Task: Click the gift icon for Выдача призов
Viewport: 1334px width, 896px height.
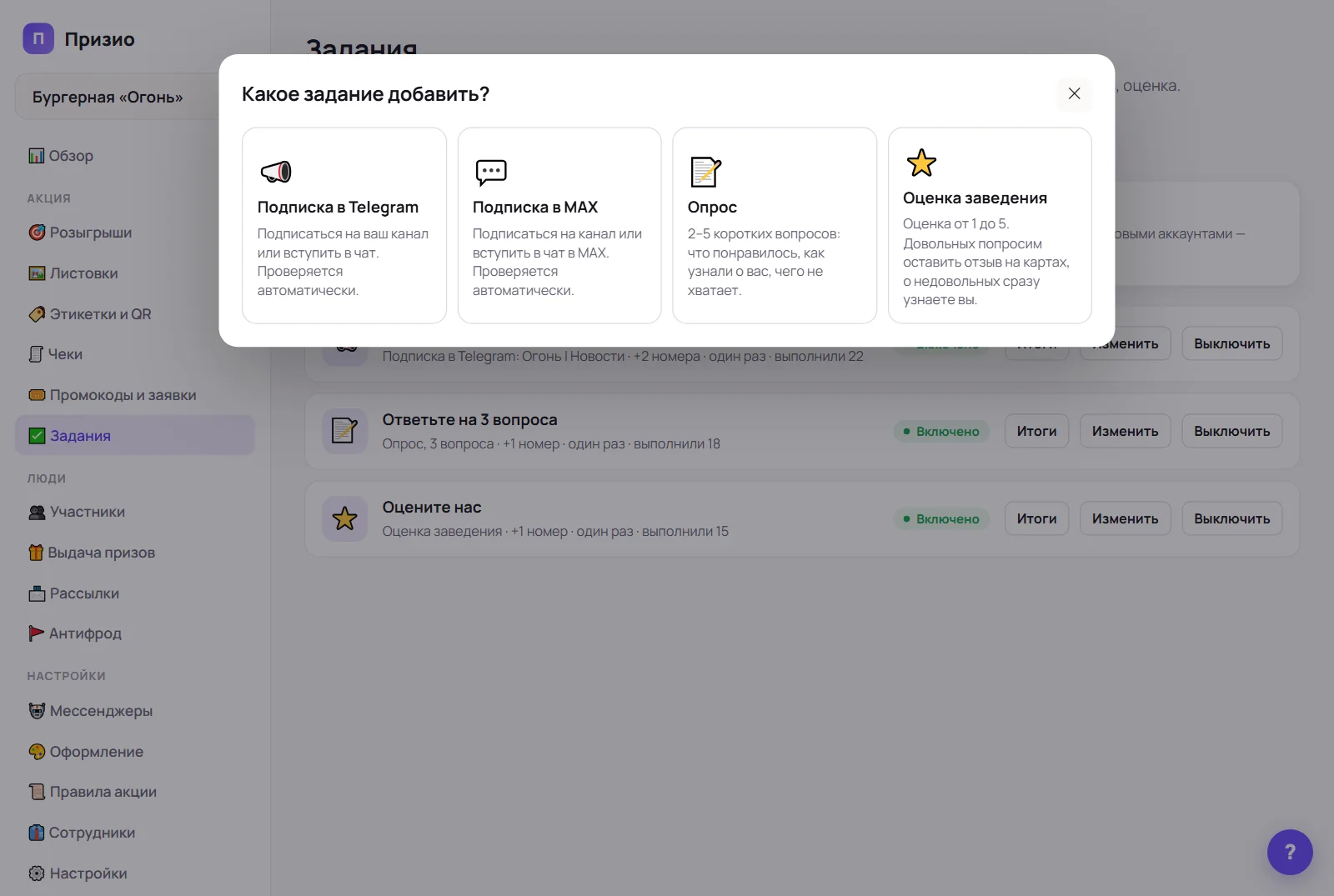Action: tap(36, 553)
